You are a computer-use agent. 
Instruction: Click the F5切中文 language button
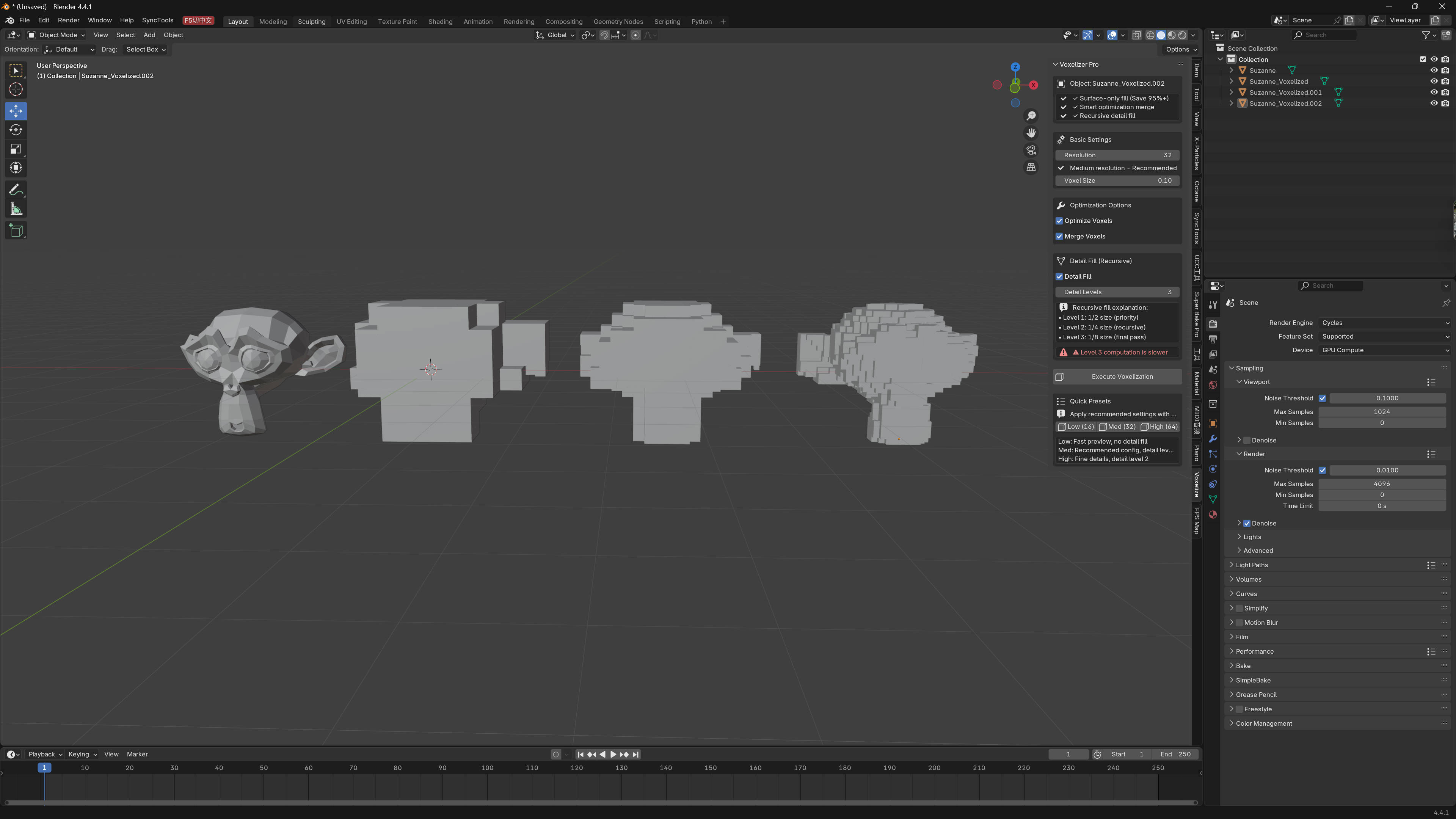tap(198, 20)
